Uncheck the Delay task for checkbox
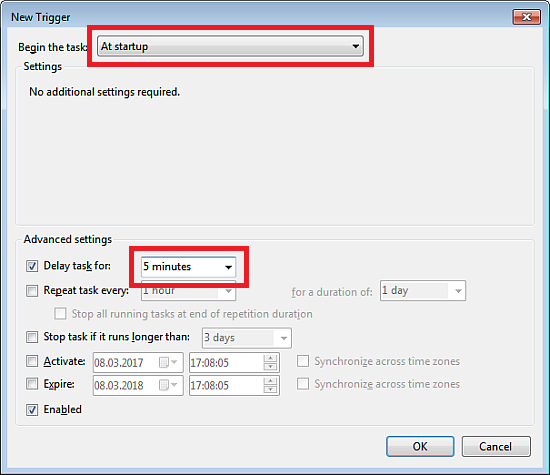Image resolution: width=550 pixels, height=475 pixels. (32, 266)
